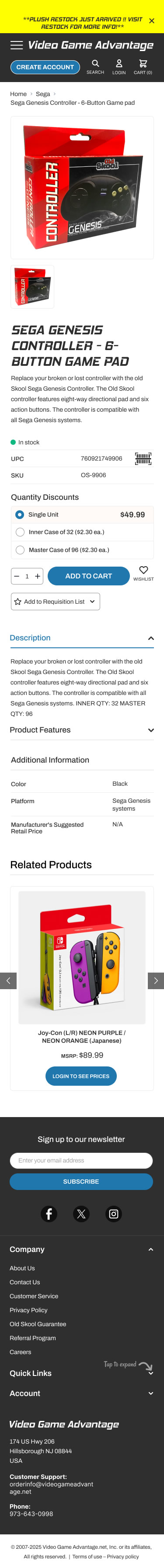Click the ADD TO CART button

click(x=88, y=576)
